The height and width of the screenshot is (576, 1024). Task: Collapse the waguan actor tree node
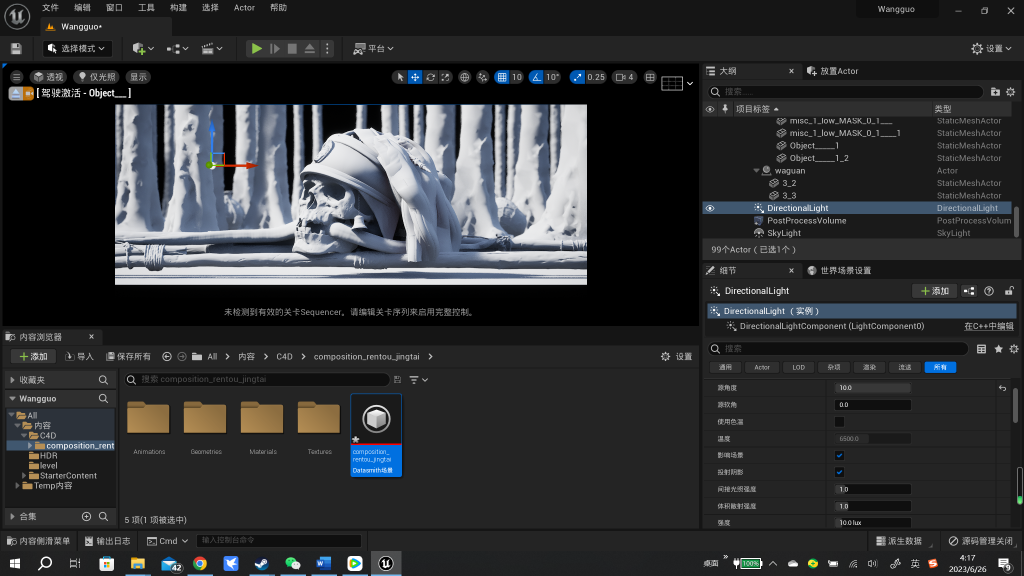[756, 170]
